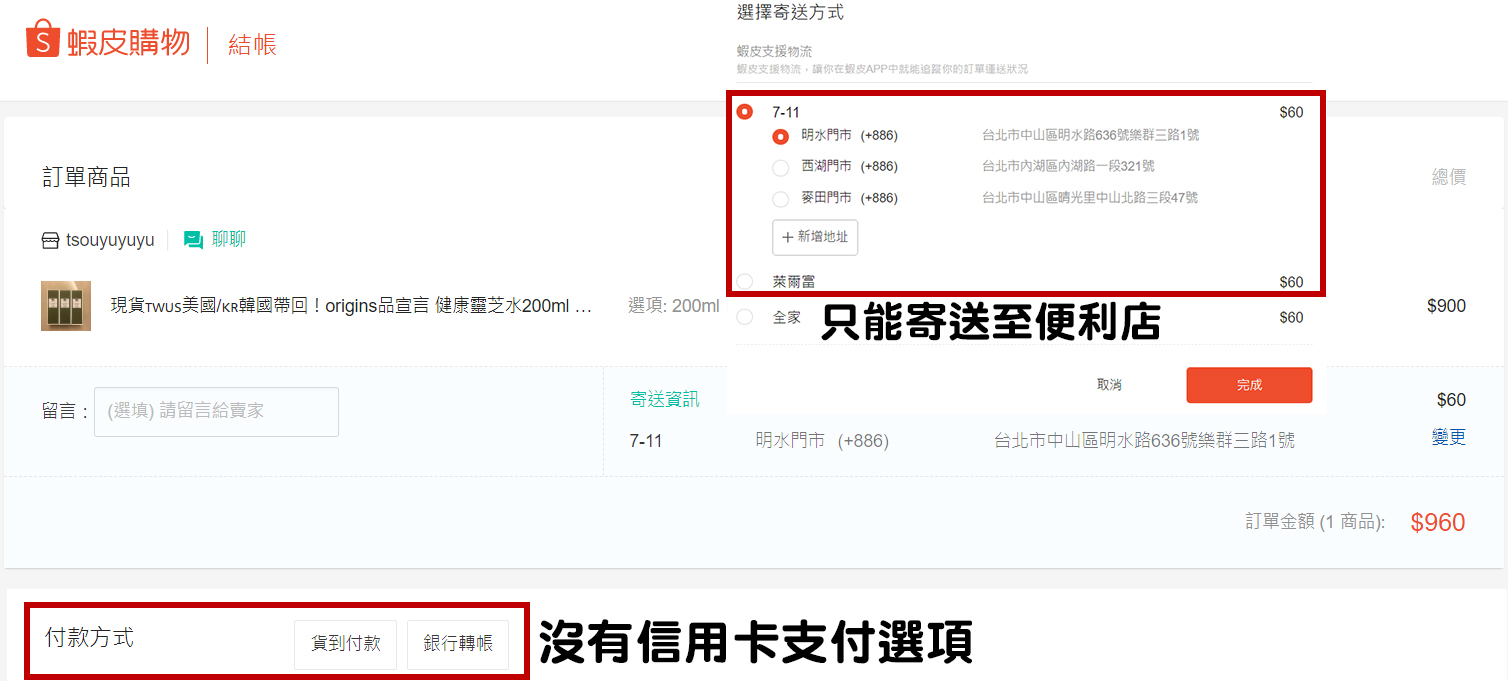Select the 萊爾富 shipping radio button

(x=745, y=282)
